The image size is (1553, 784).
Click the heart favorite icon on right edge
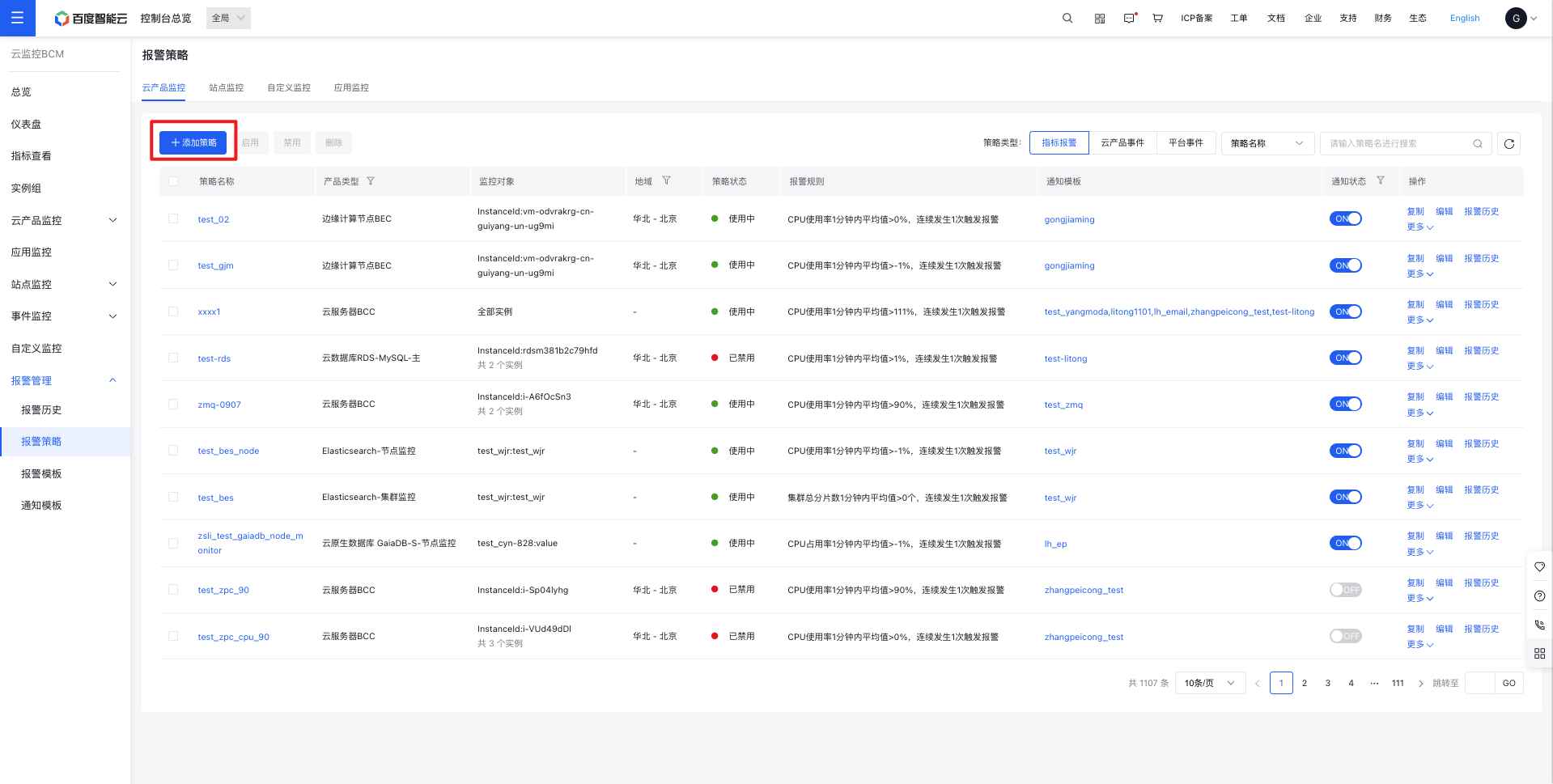(1540, 566)
